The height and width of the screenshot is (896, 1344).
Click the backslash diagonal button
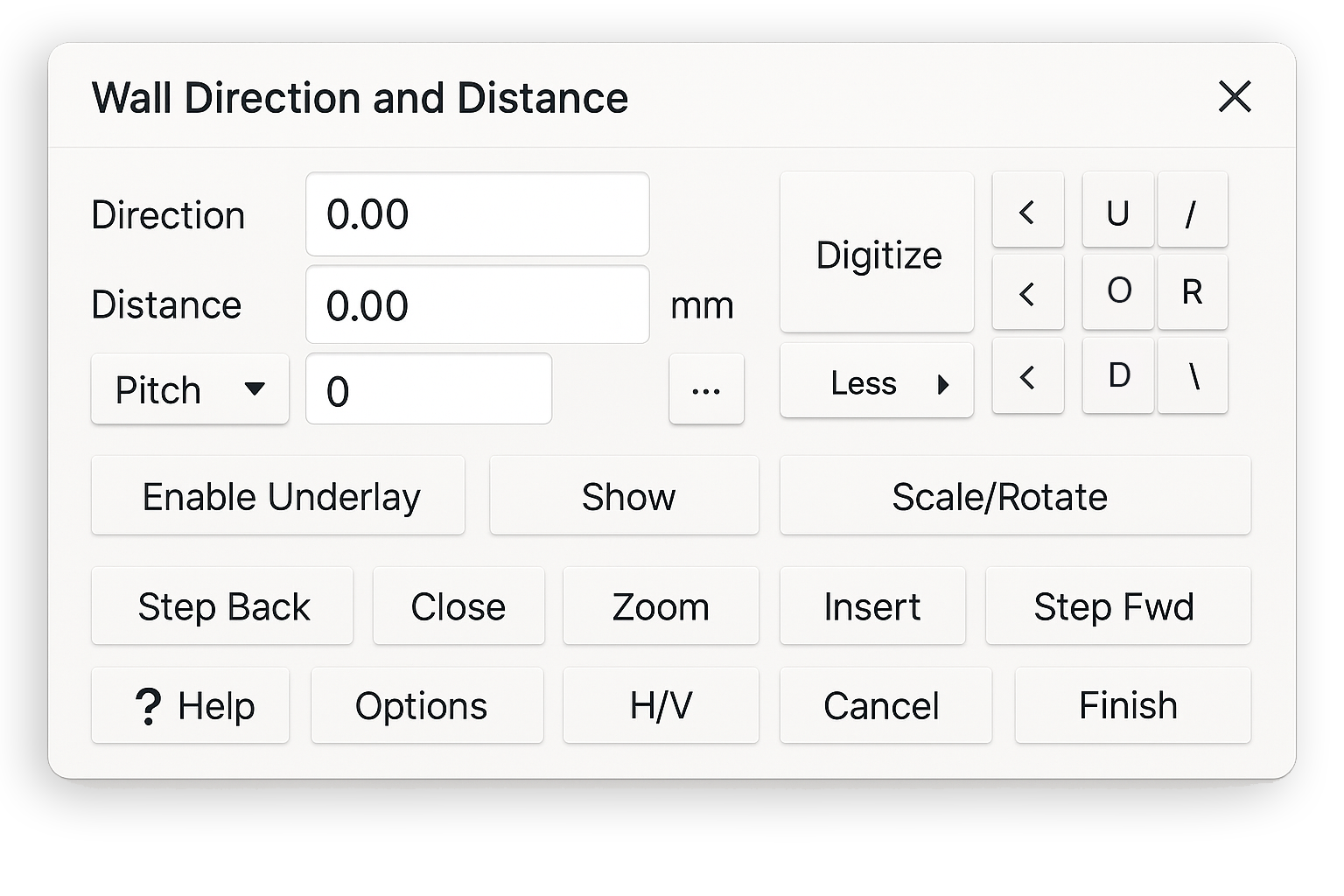tap(1192, 375)
